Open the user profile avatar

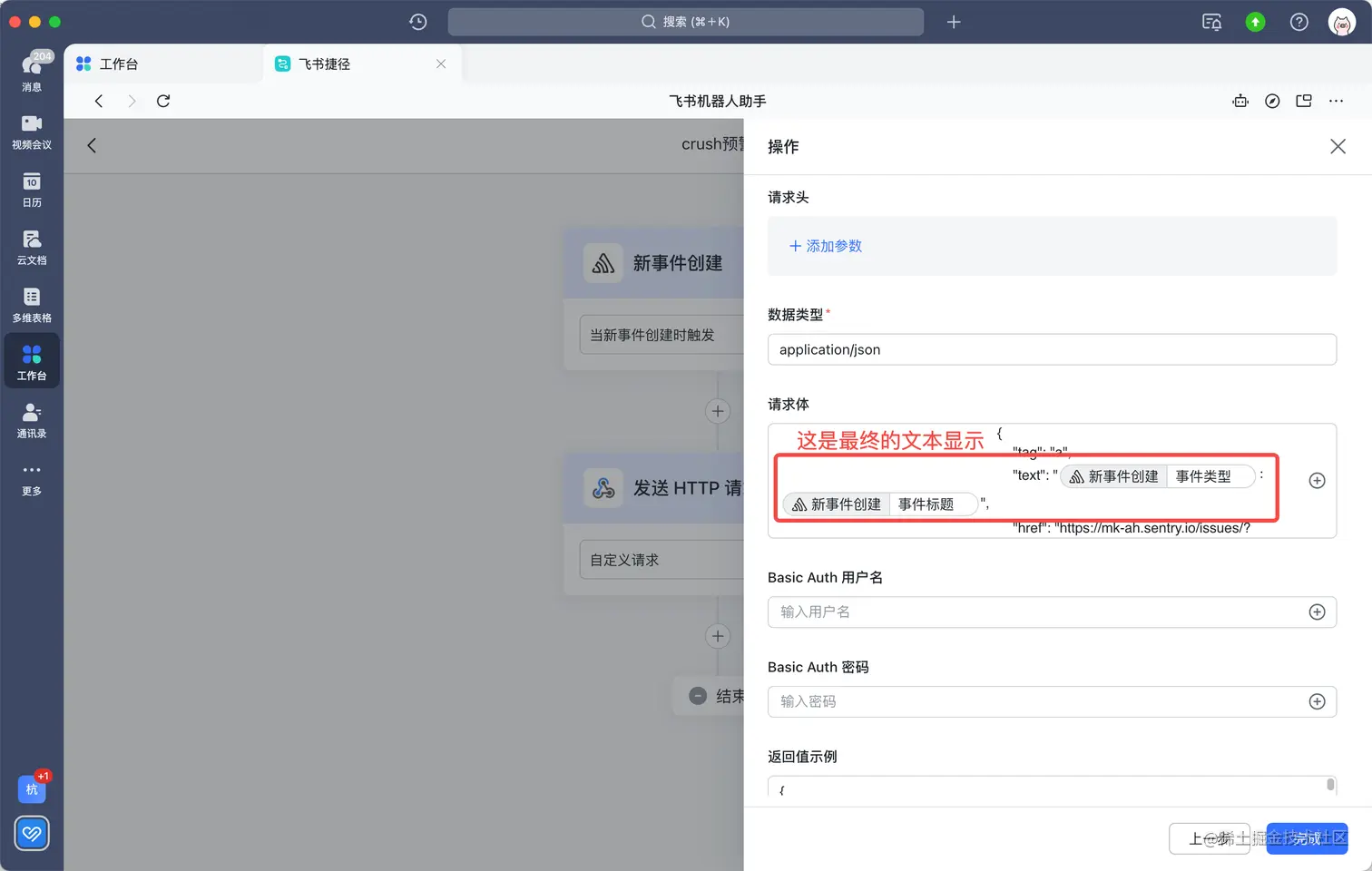point(1341,22)
